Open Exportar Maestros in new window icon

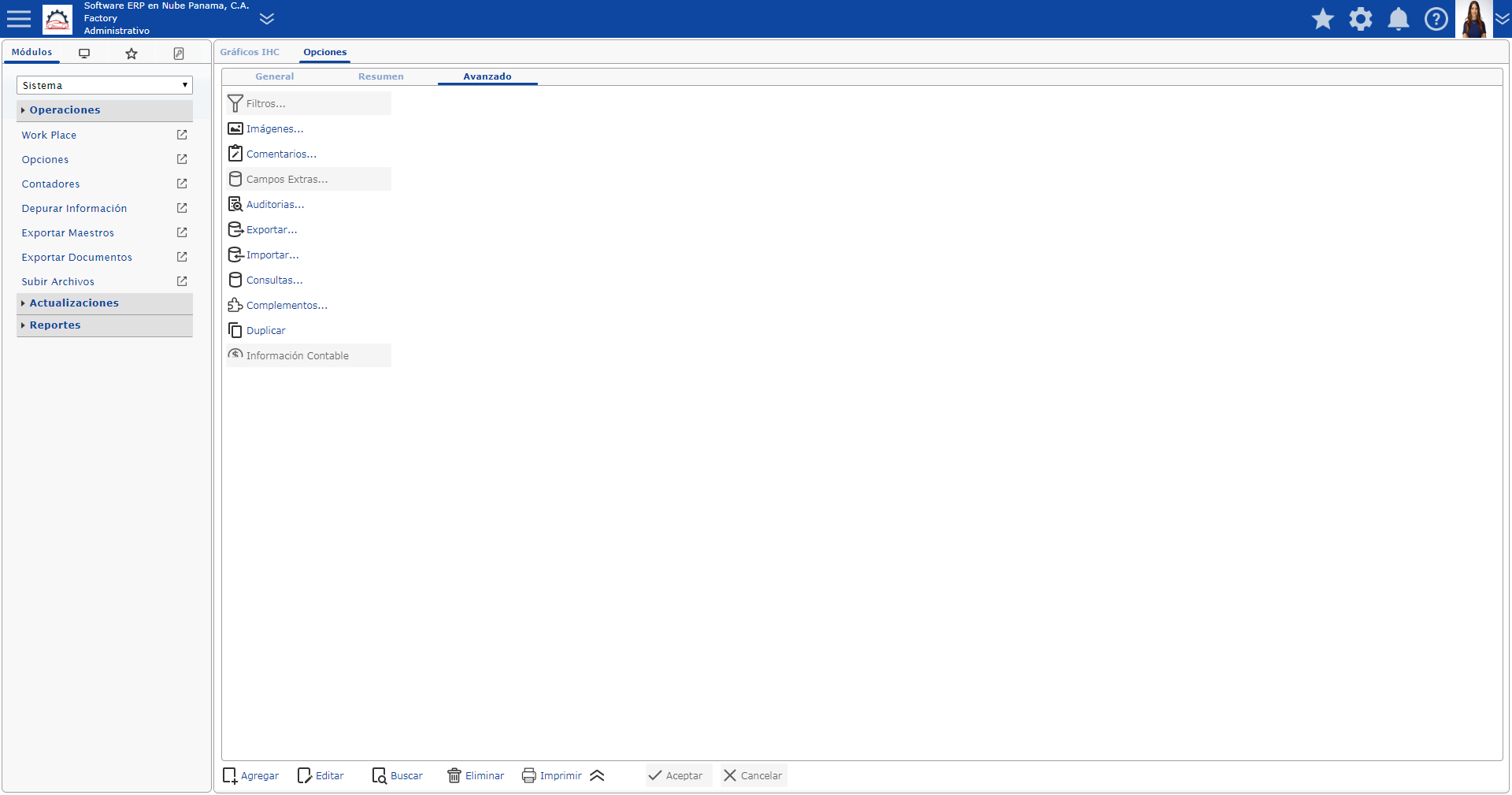point(182,232)
